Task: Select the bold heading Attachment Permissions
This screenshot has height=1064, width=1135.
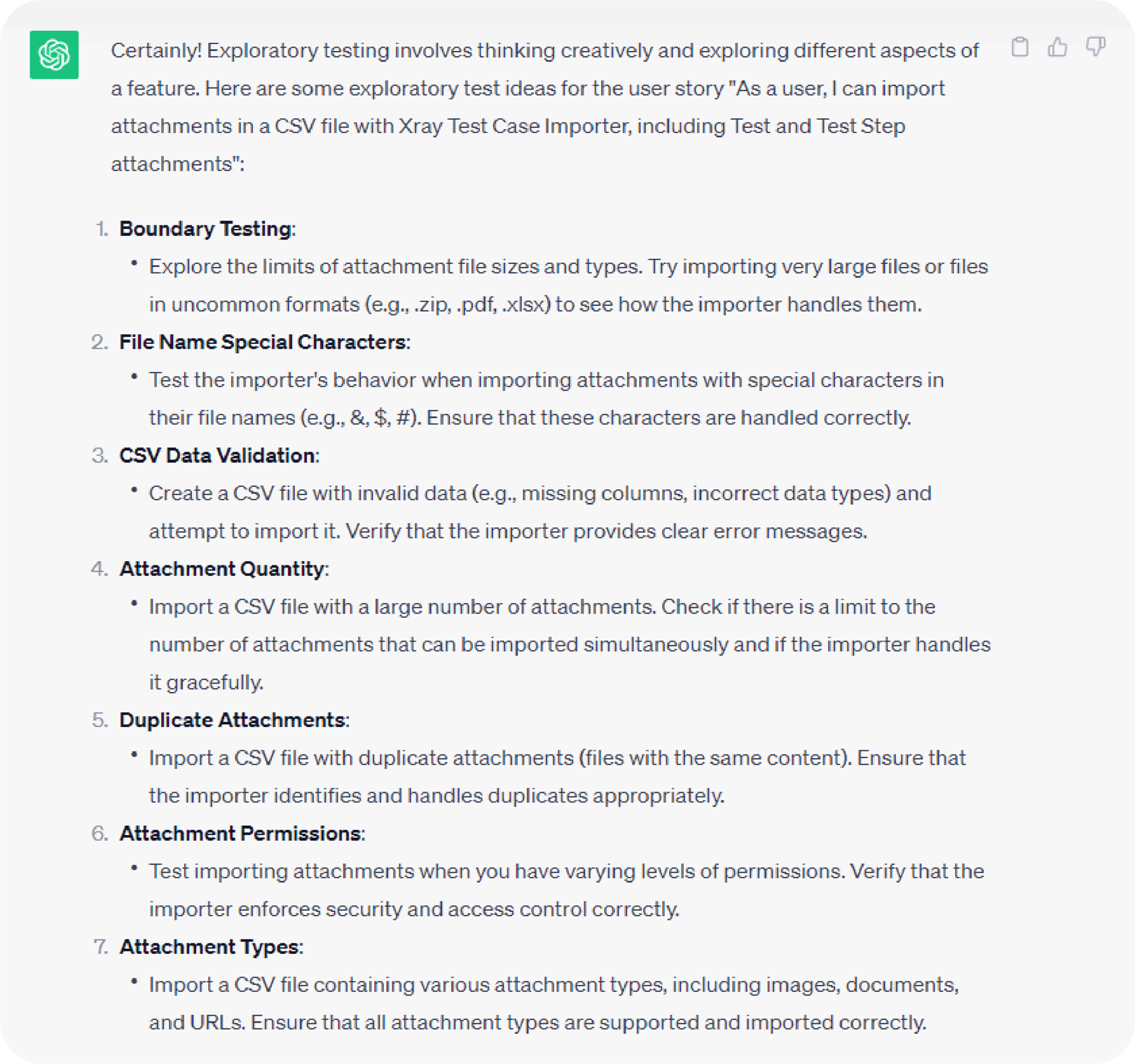Action: coord(241,834)
